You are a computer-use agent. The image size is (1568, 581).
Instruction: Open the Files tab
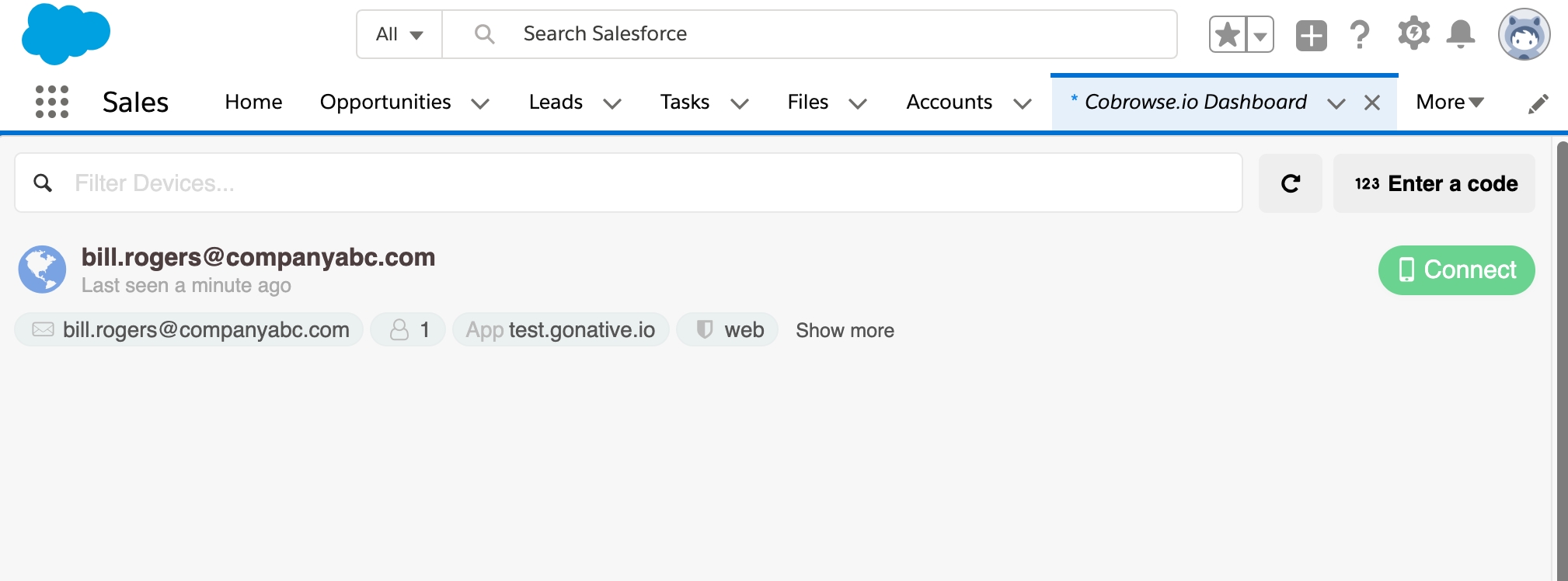click(x=808, y=102)
